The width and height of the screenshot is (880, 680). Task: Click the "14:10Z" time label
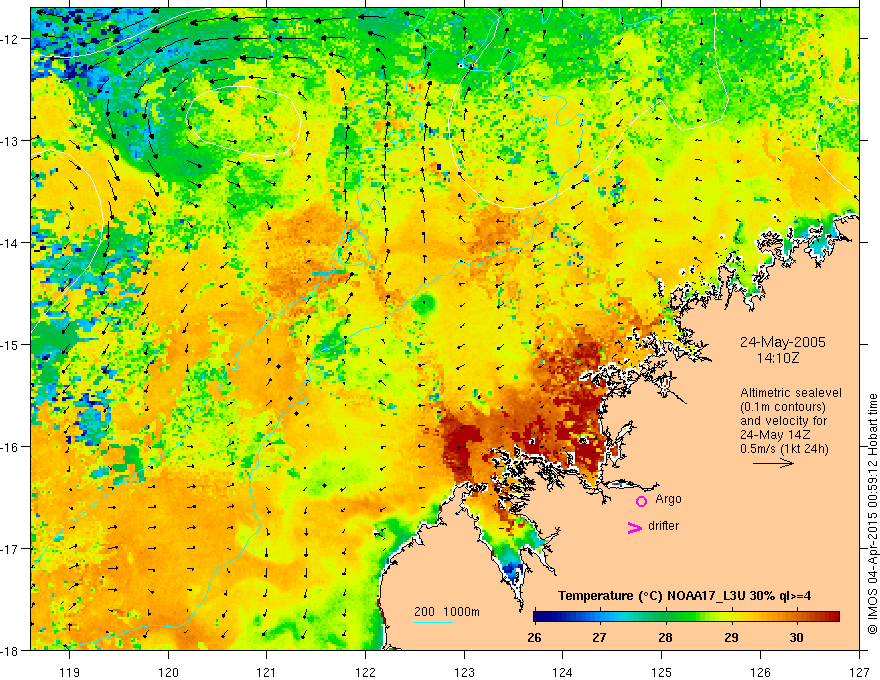coord(777,357)
